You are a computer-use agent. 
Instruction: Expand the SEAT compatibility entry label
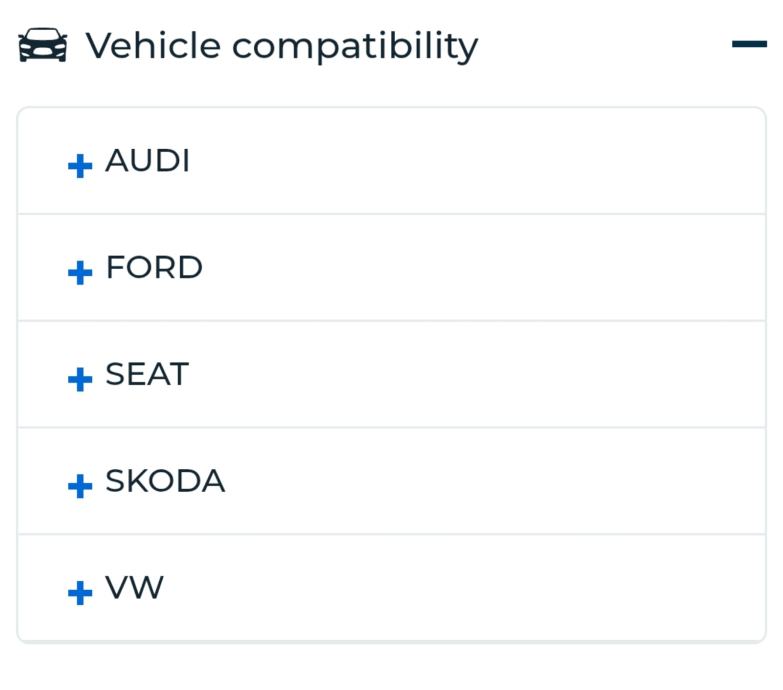coord(147,375)
